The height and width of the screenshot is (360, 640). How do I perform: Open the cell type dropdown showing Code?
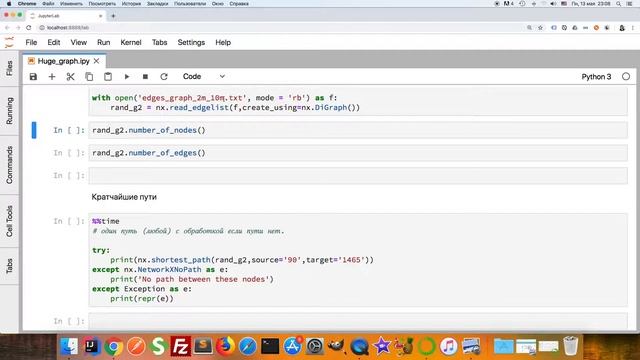tap(204, 77)
